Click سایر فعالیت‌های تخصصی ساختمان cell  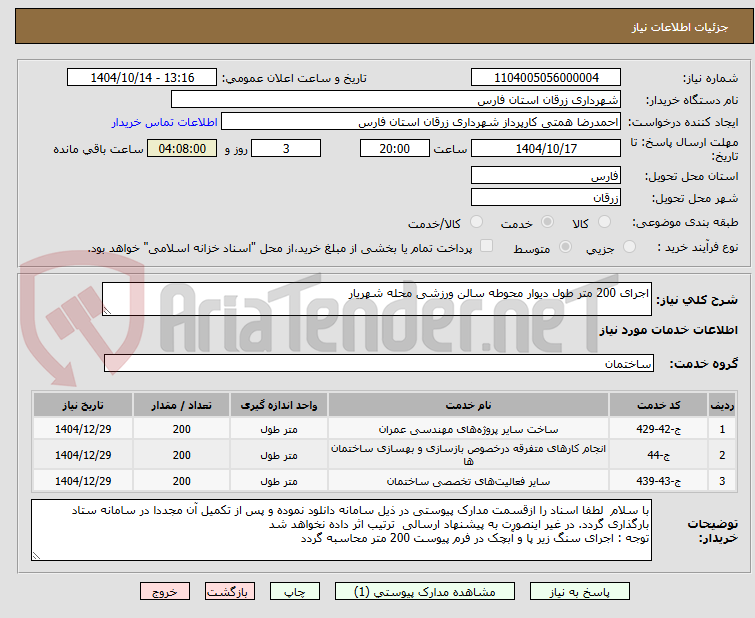469,481
